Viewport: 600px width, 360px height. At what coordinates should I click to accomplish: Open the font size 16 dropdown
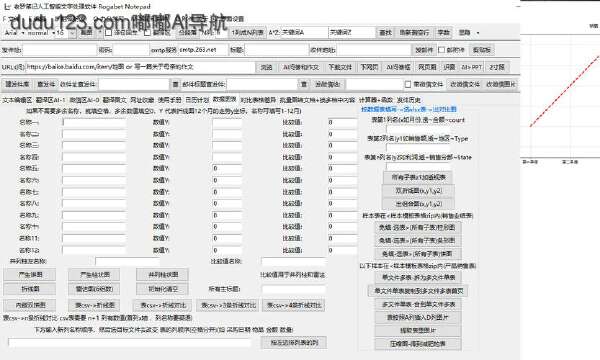pyautogui.click(x=66, y=33)
